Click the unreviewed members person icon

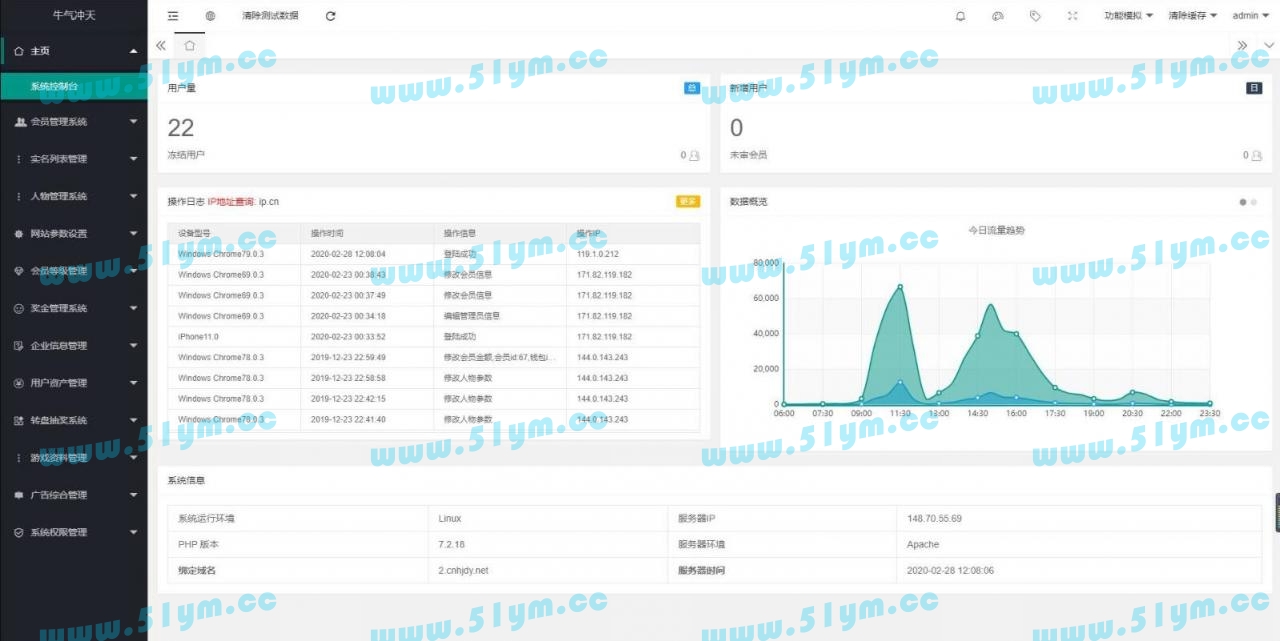point(1257,156)
